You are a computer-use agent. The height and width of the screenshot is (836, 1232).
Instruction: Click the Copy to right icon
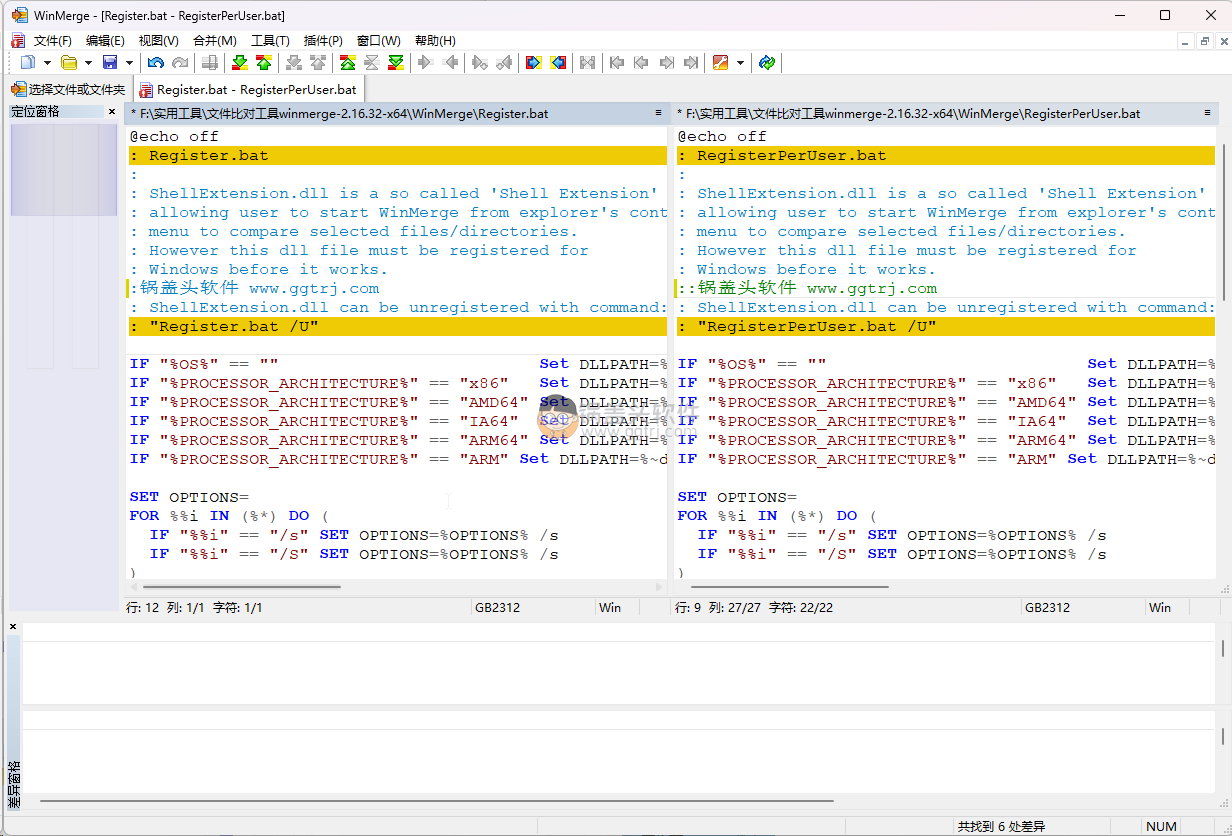pos(426,62)
